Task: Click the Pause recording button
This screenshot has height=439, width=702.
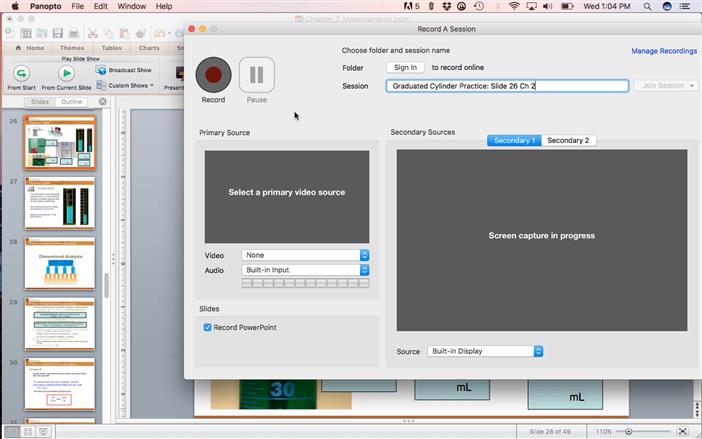Action: pyautogui.click(x=257, y=75)
